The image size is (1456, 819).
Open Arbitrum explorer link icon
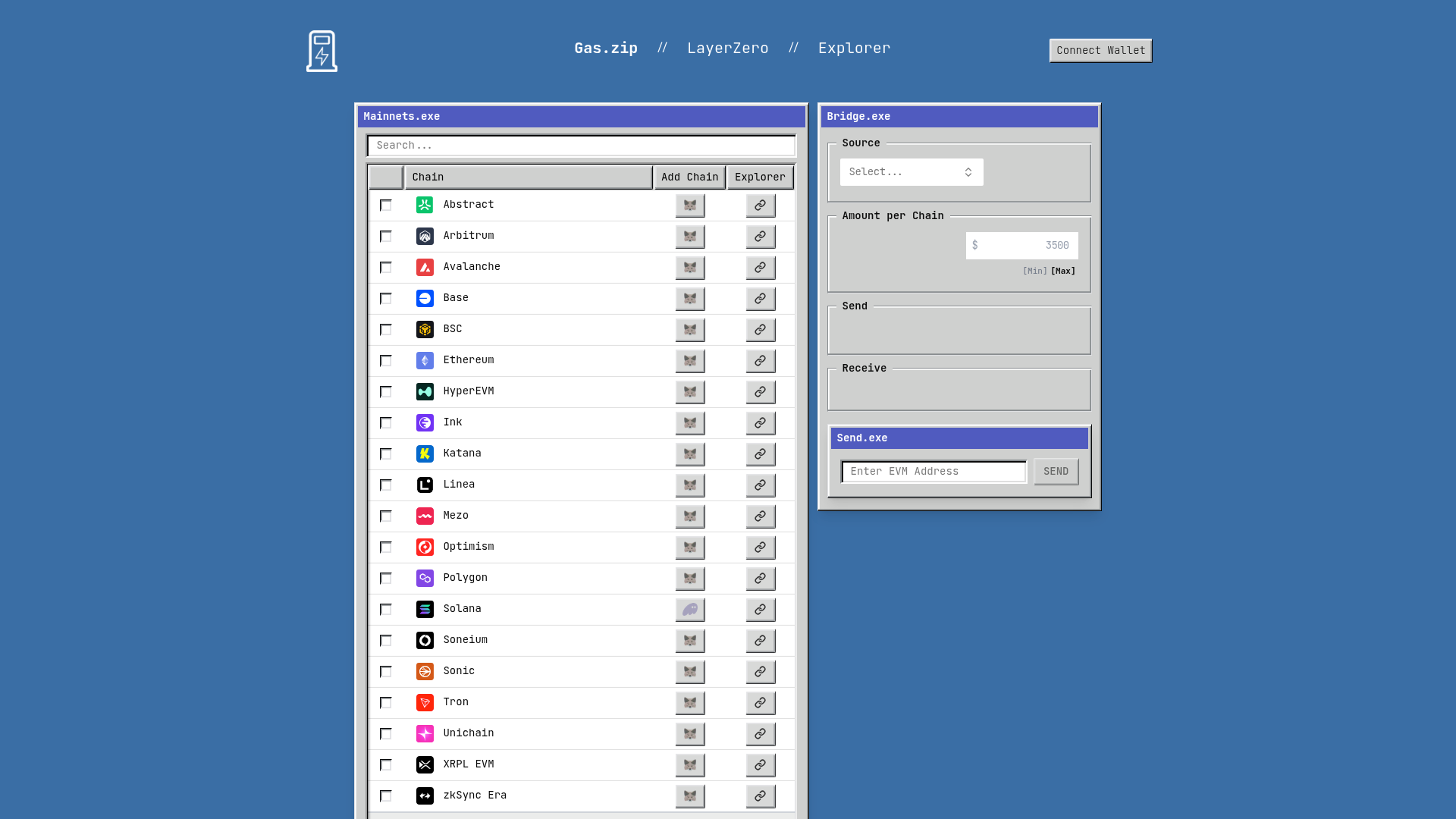coord(761,237)
